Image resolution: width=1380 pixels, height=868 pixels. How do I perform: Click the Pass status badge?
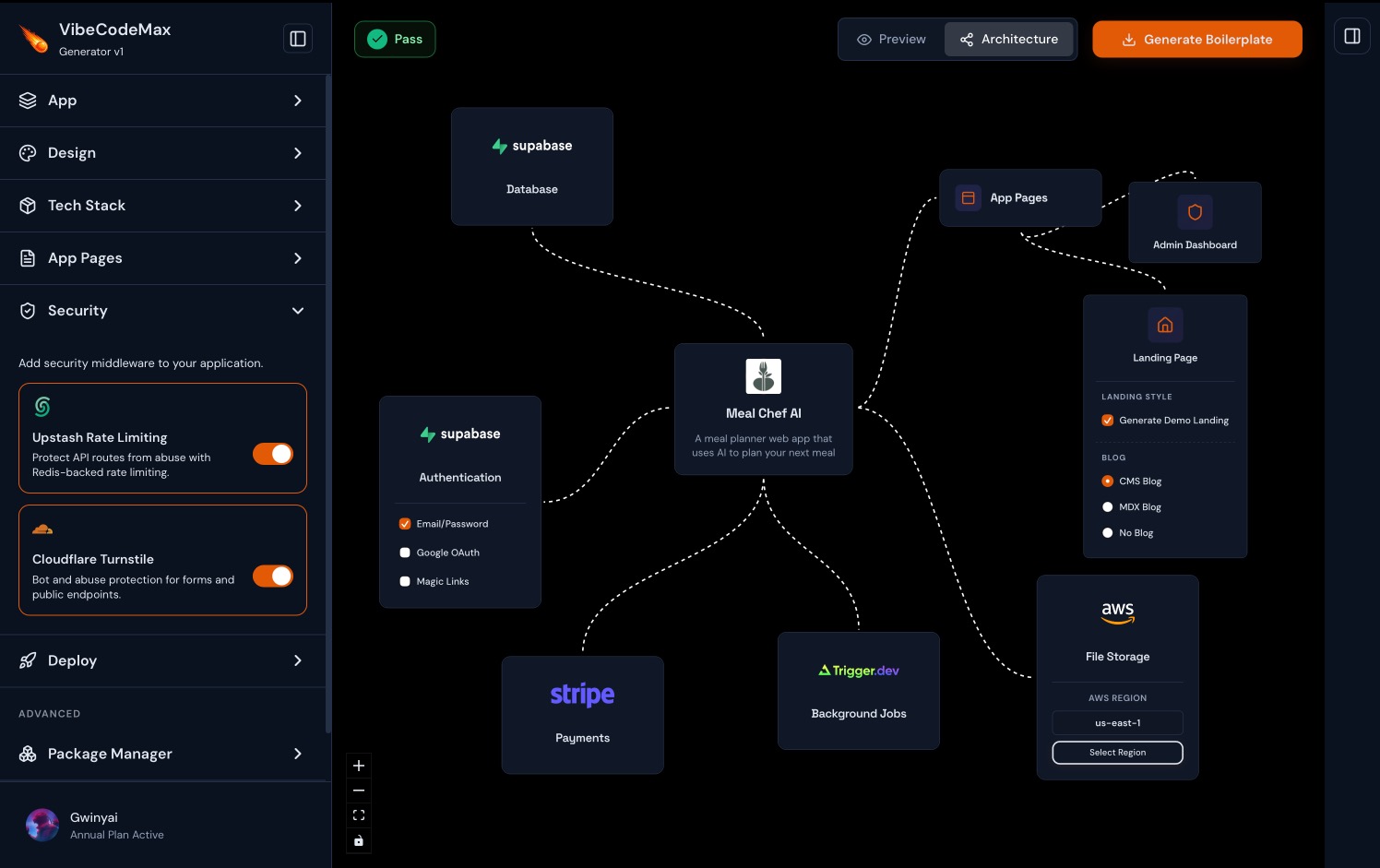pos(395,39)
